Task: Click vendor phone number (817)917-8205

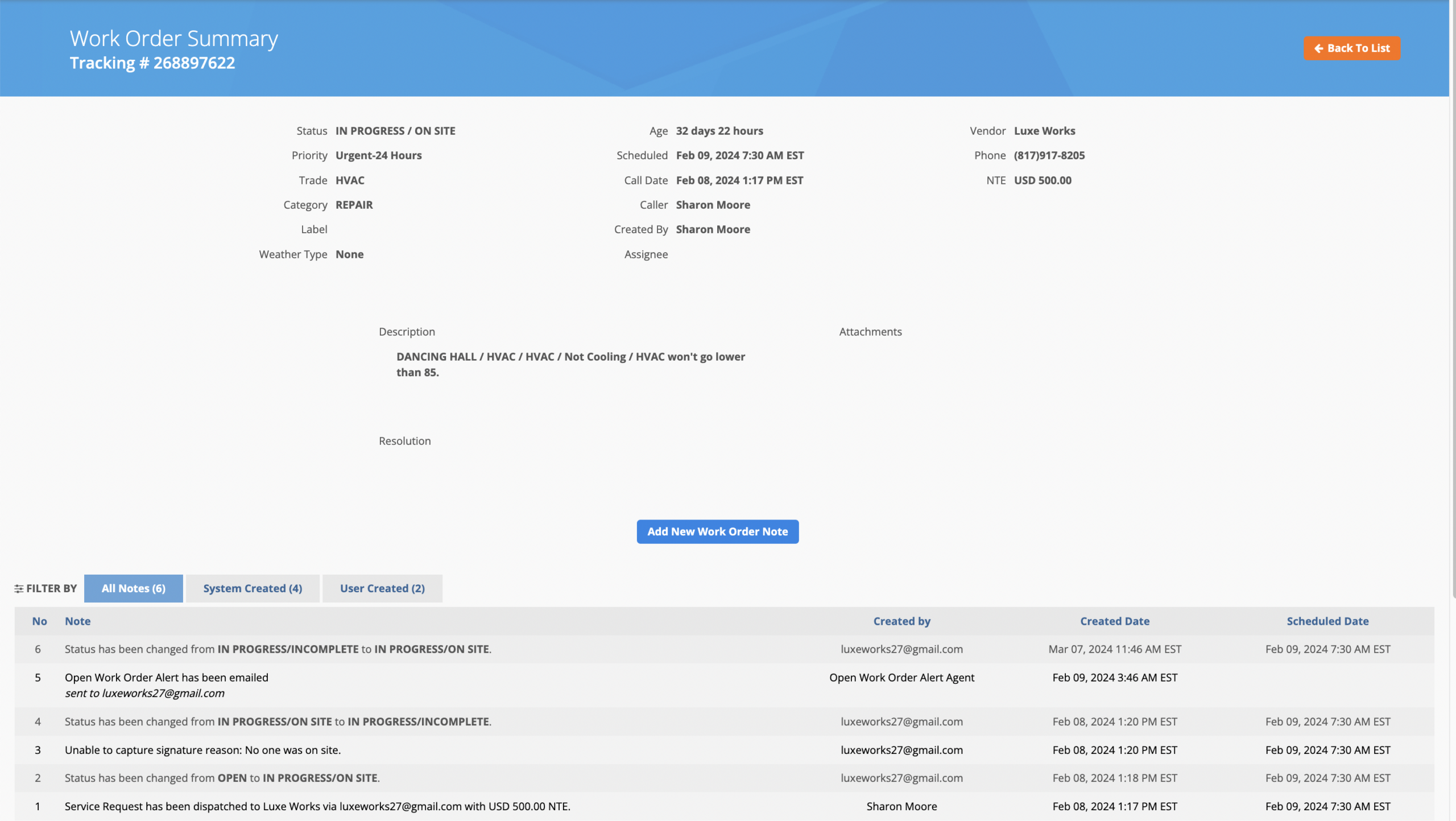Action: click(1049, 155)
